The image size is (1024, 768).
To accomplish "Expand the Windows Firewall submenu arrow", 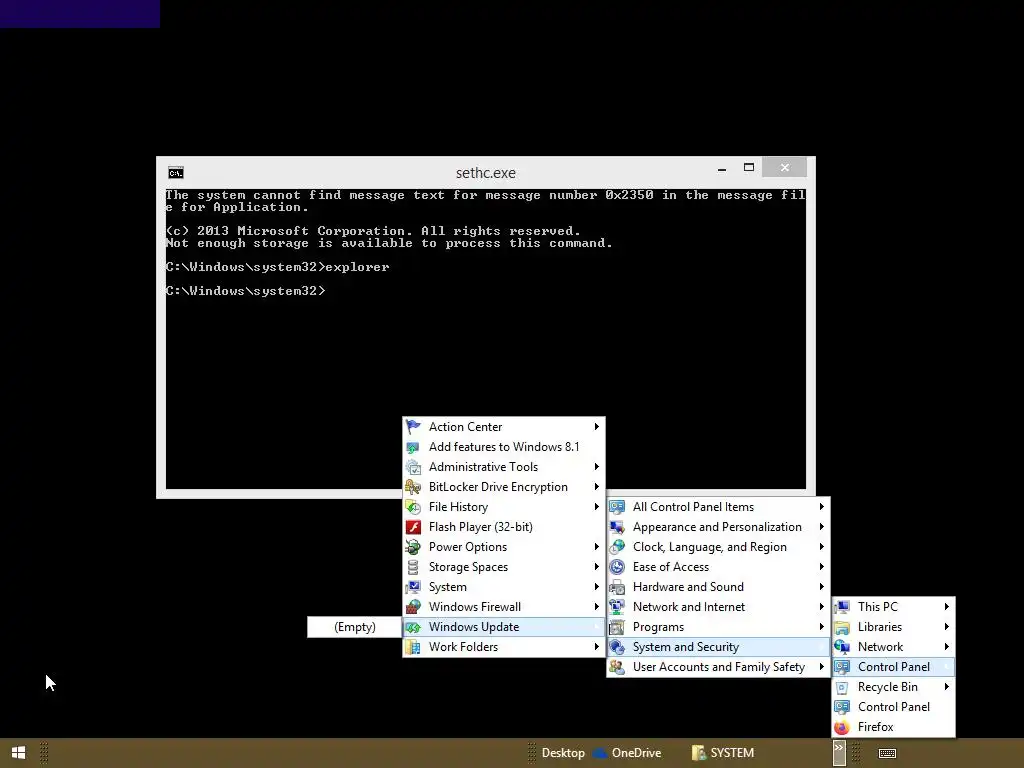I will 596,607.
